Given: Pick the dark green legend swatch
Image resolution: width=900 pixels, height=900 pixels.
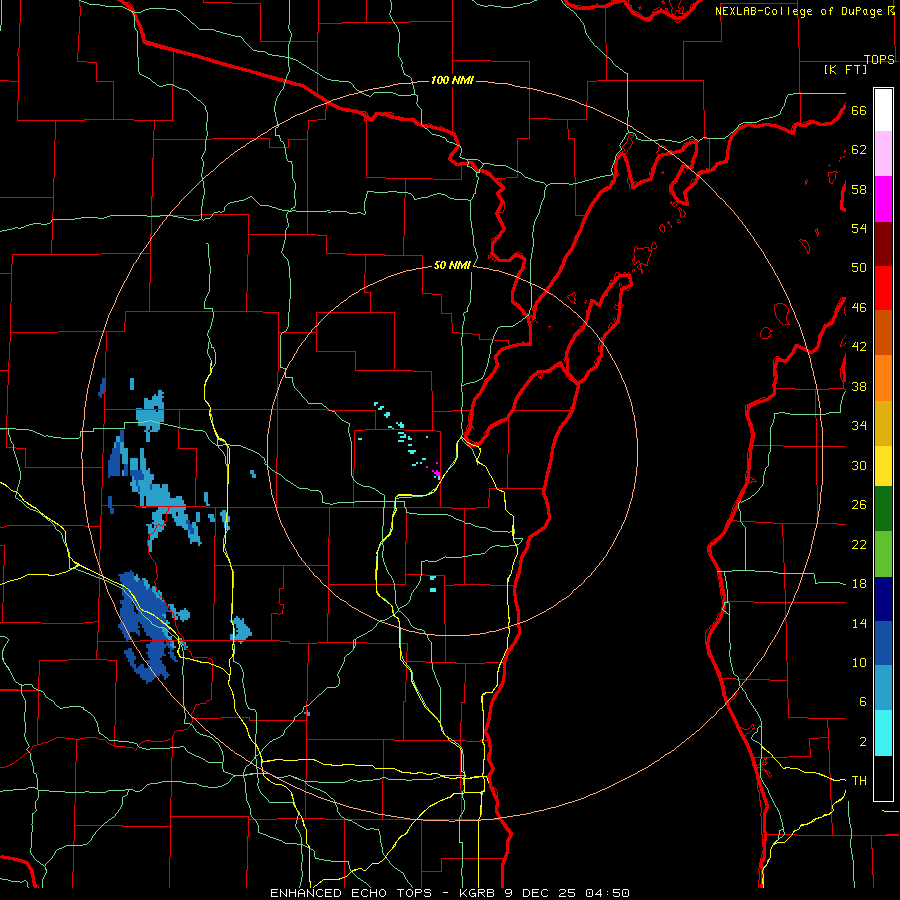Looking at the screenshot, I should click(883, 508).
